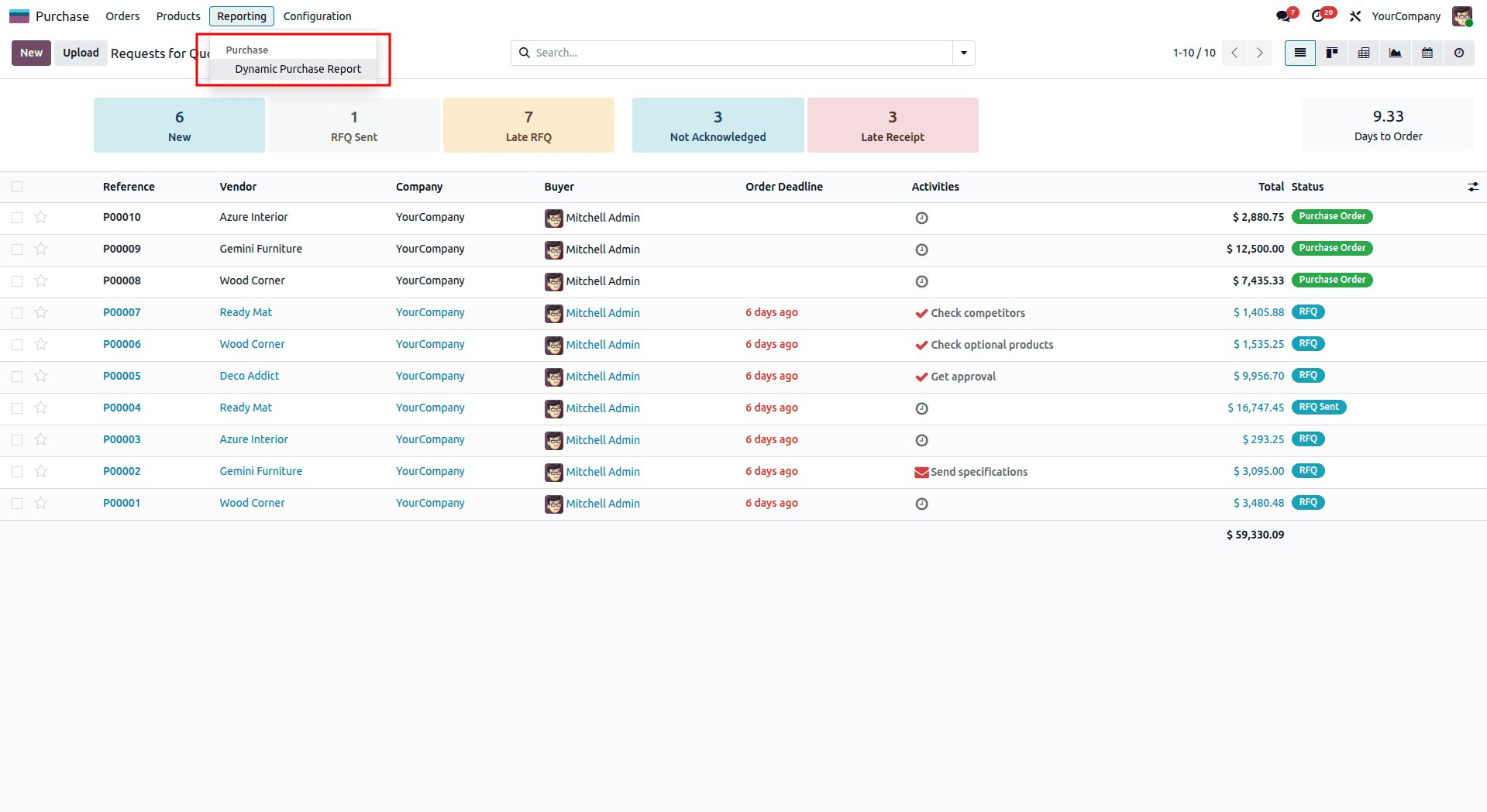Favorite the P00005 record star
This screenshot has height=812, width=1487.
41,377
